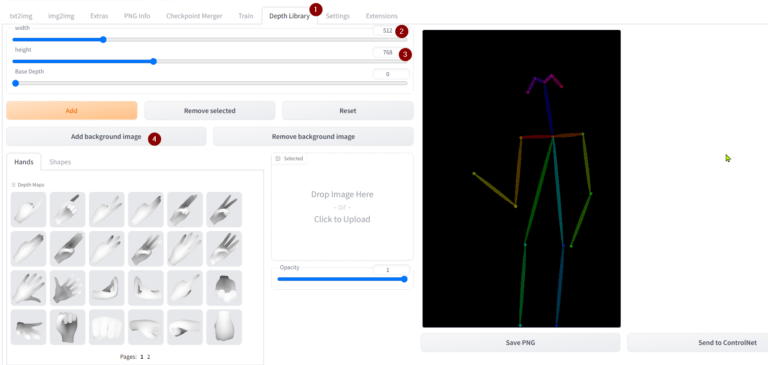This screenshot has width=768, height=365.
Task: Focus the Base Depth value field
Action: tap(390, 74)
